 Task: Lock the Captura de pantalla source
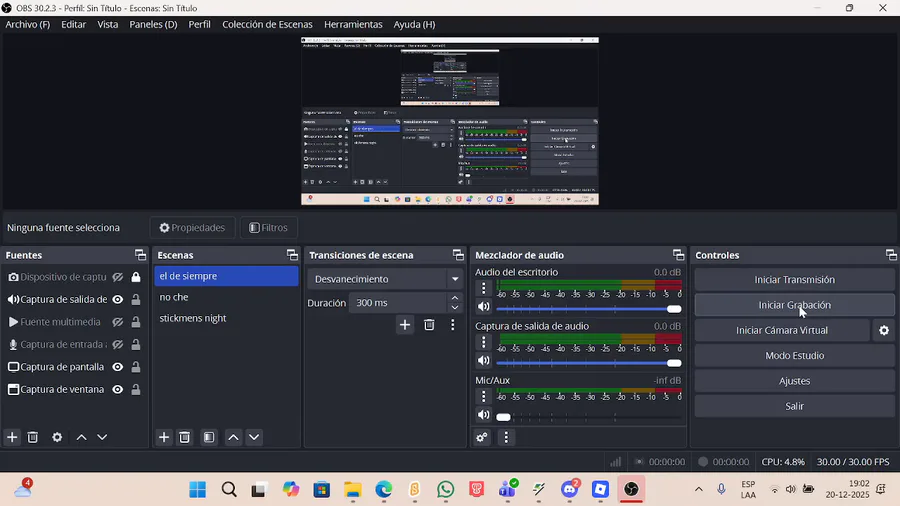click(x=136, y=367)
